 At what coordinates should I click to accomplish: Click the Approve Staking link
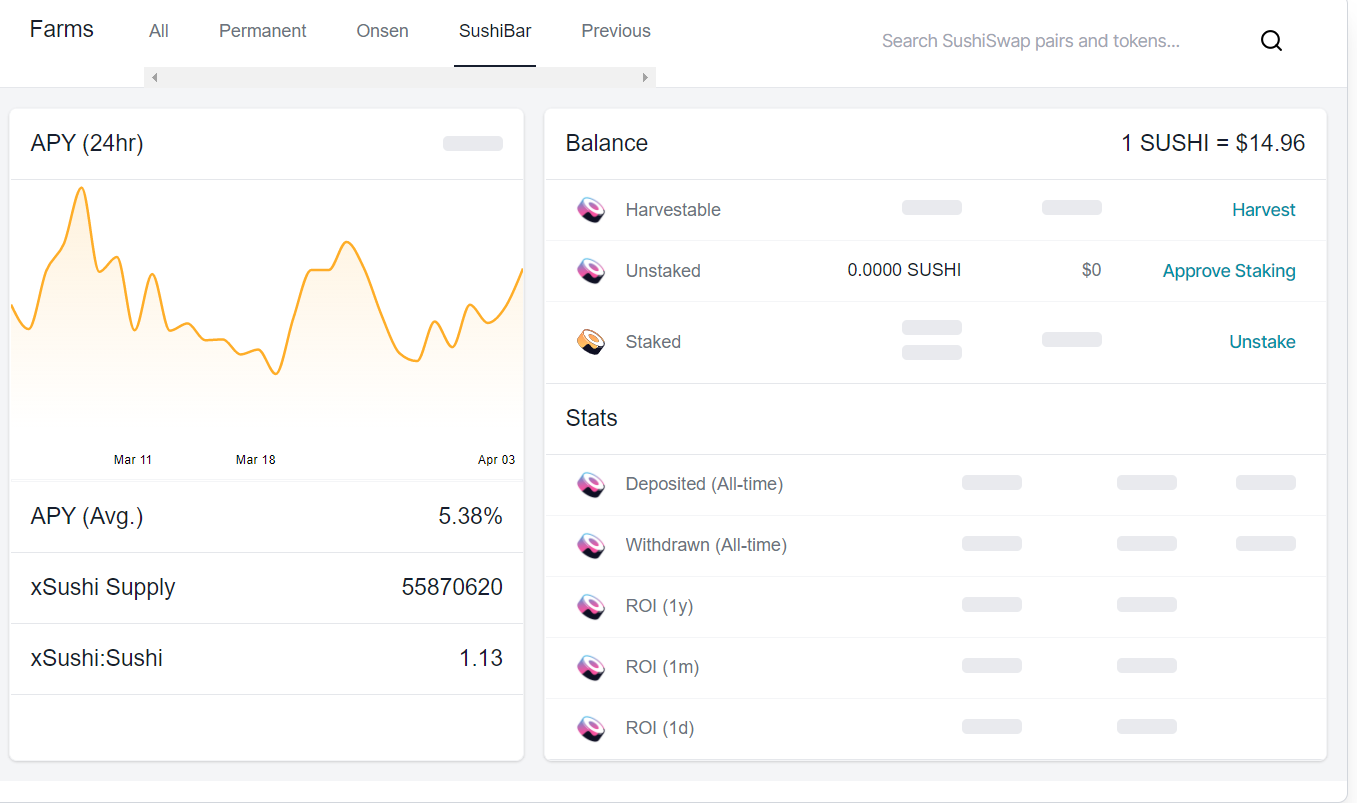click(1229, 271)
